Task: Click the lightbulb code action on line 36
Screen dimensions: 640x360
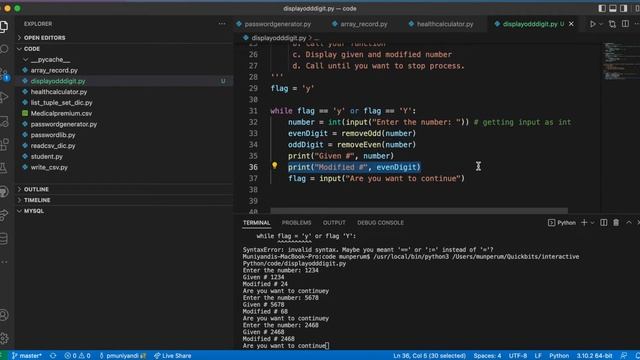Action: (x=275, y=166)
